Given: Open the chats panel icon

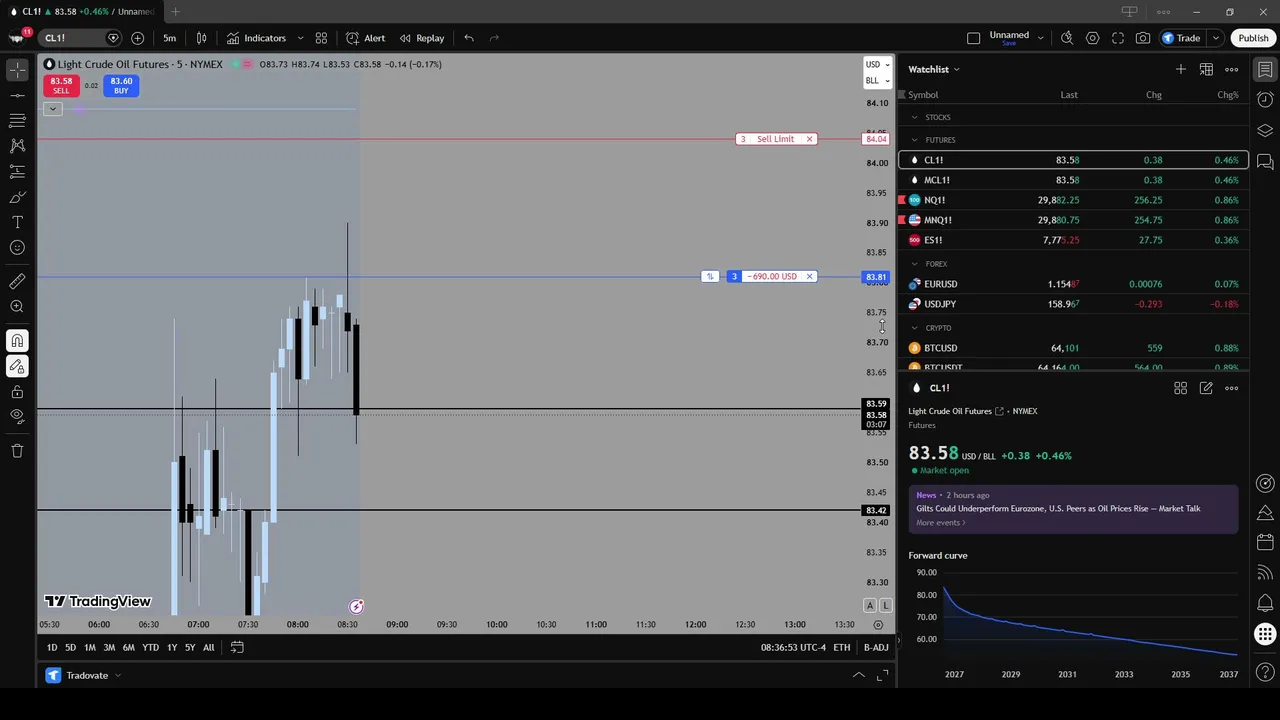Looking at the screenshot, I should pyautogui.click(x=1265, y=161).
